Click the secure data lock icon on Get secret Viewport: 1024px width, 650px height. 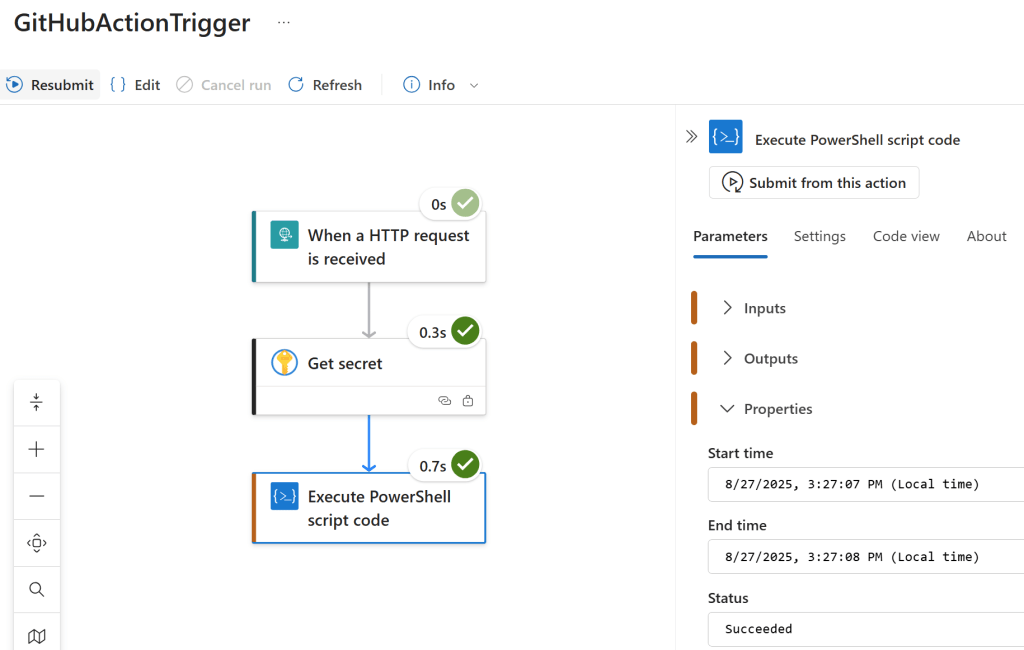(468, 400)
